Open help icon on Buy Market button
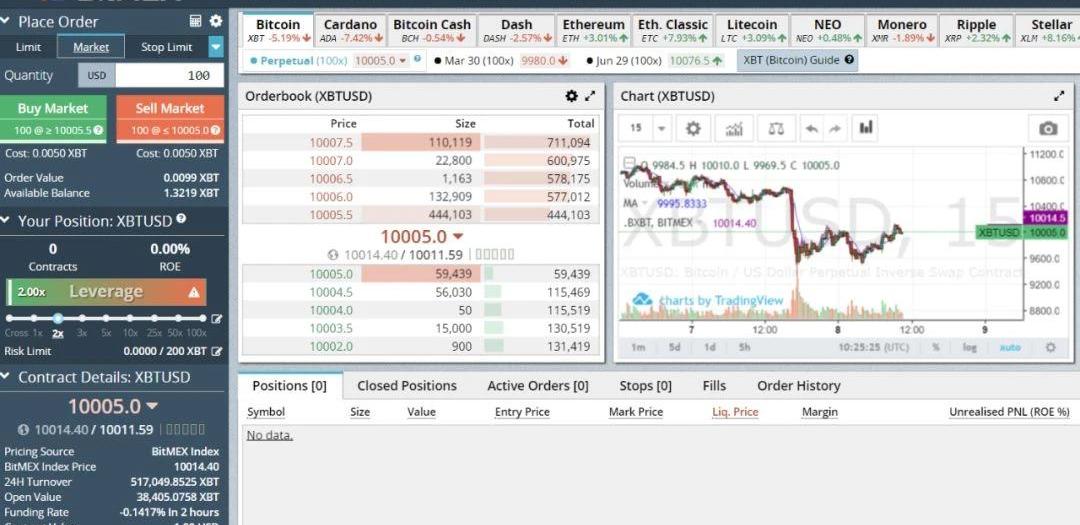Image resolution: width=1080 pixels, height=525 pixels. (98, 130)
